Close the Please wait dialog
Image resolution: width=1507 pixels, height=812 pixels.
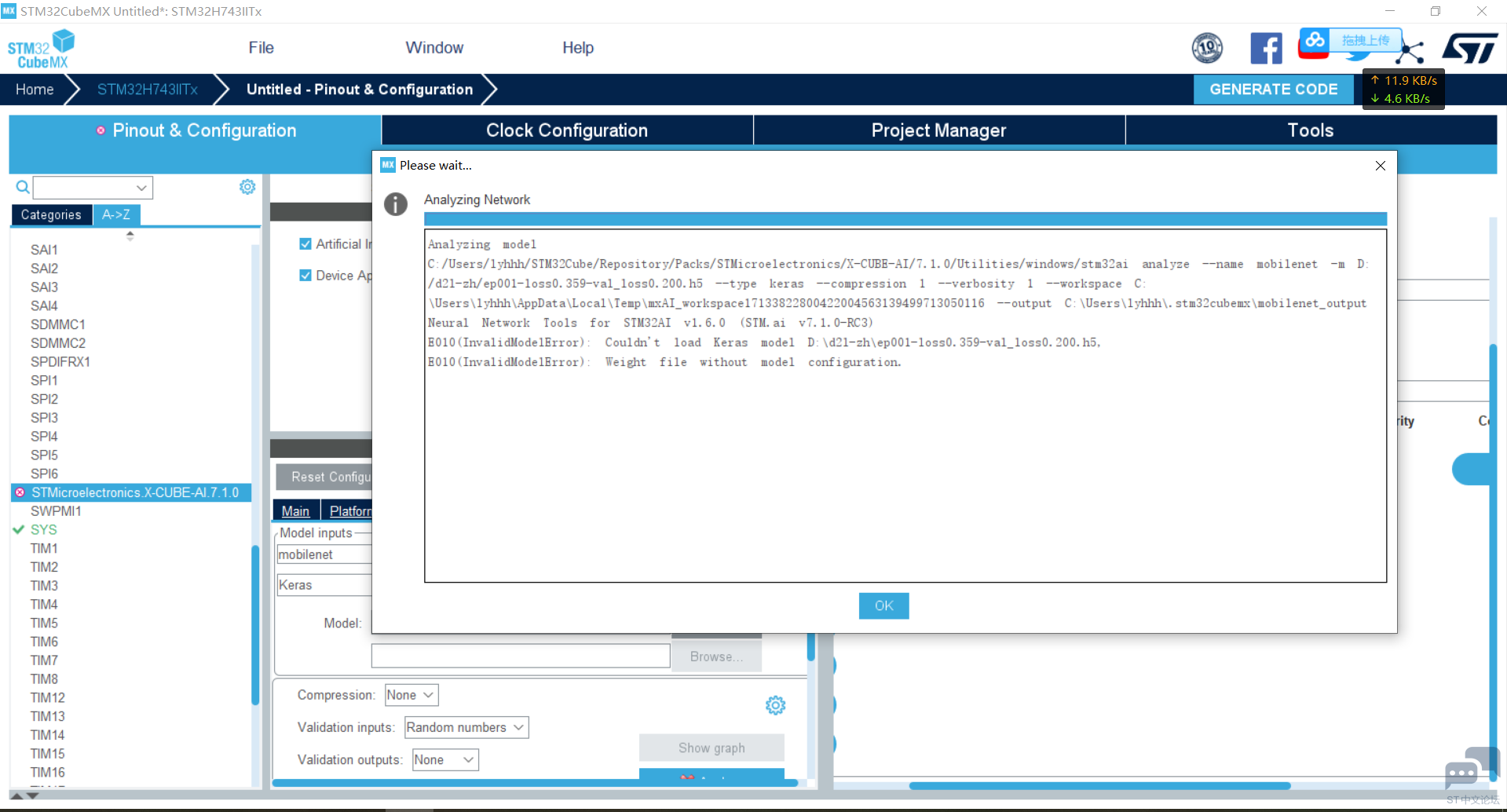(x=1381, y=165)
